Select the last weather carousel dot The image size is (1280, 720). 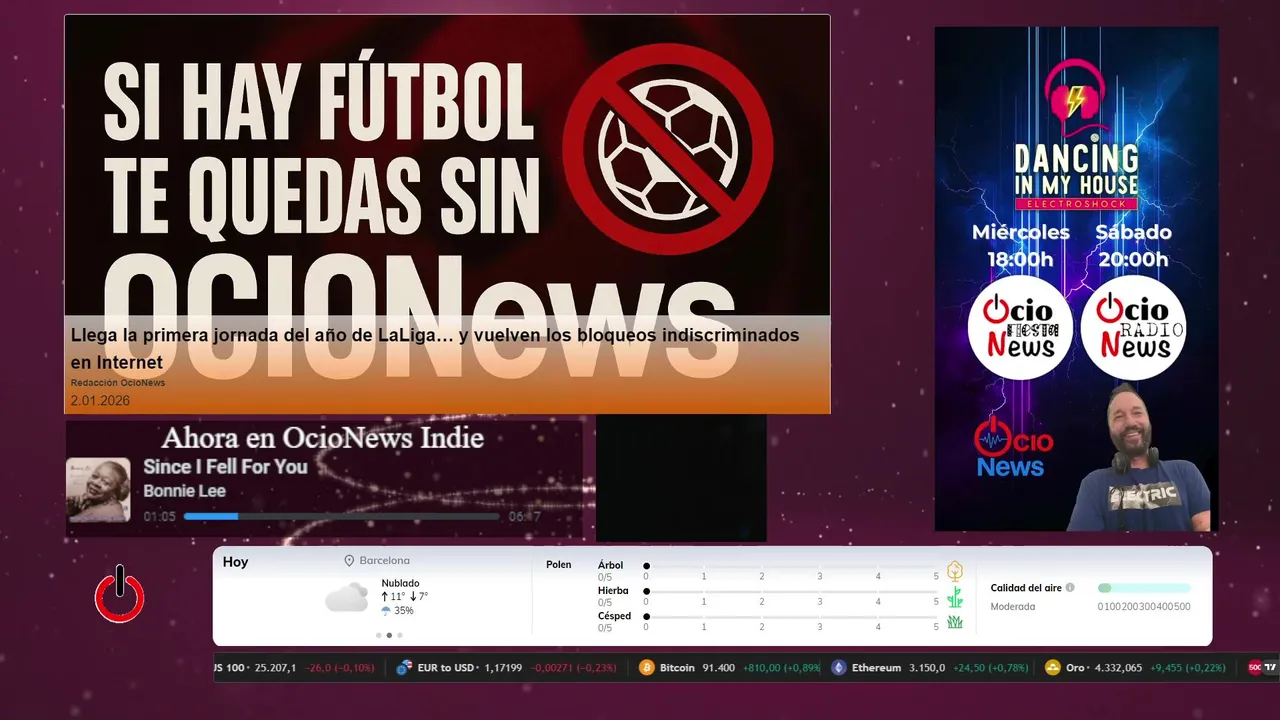click(400, 635)
